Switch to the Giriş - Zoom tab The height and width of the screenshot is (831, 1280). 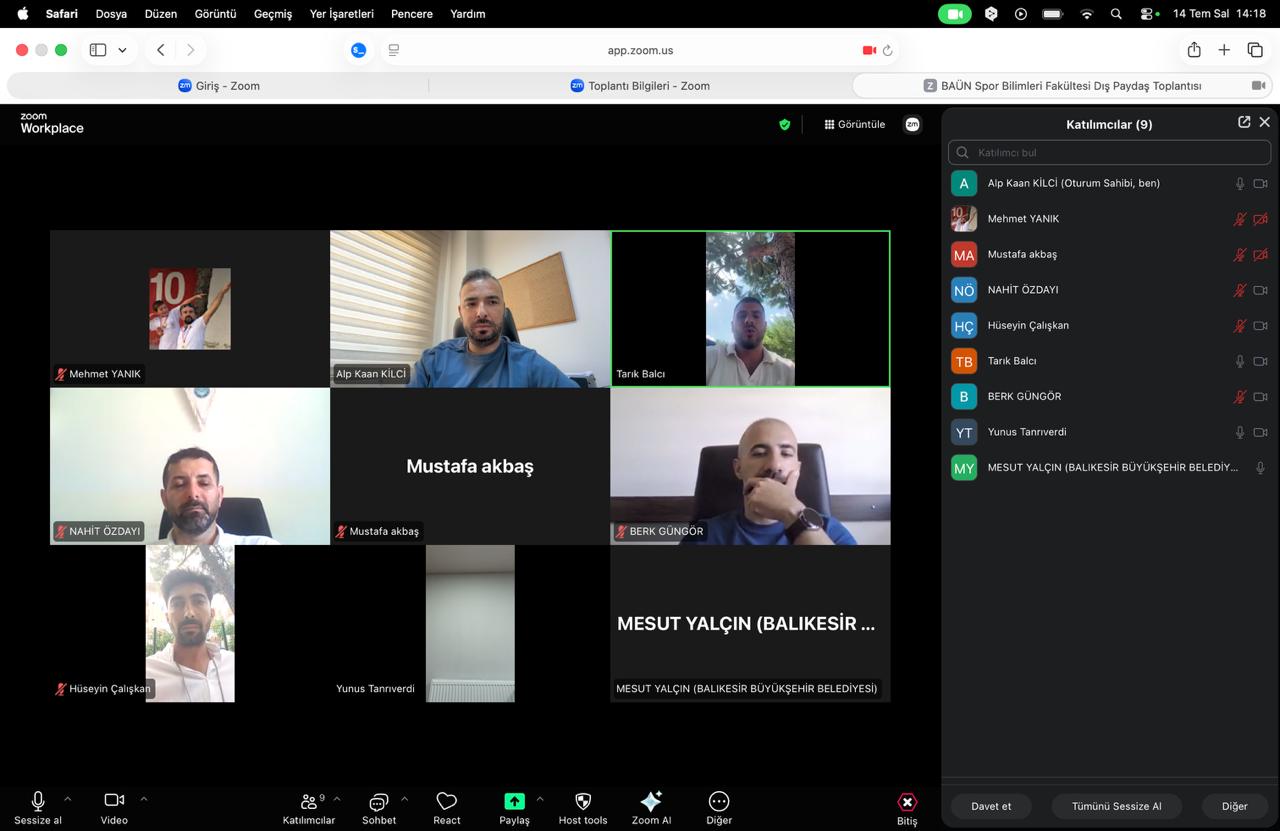tap(219, 86)
